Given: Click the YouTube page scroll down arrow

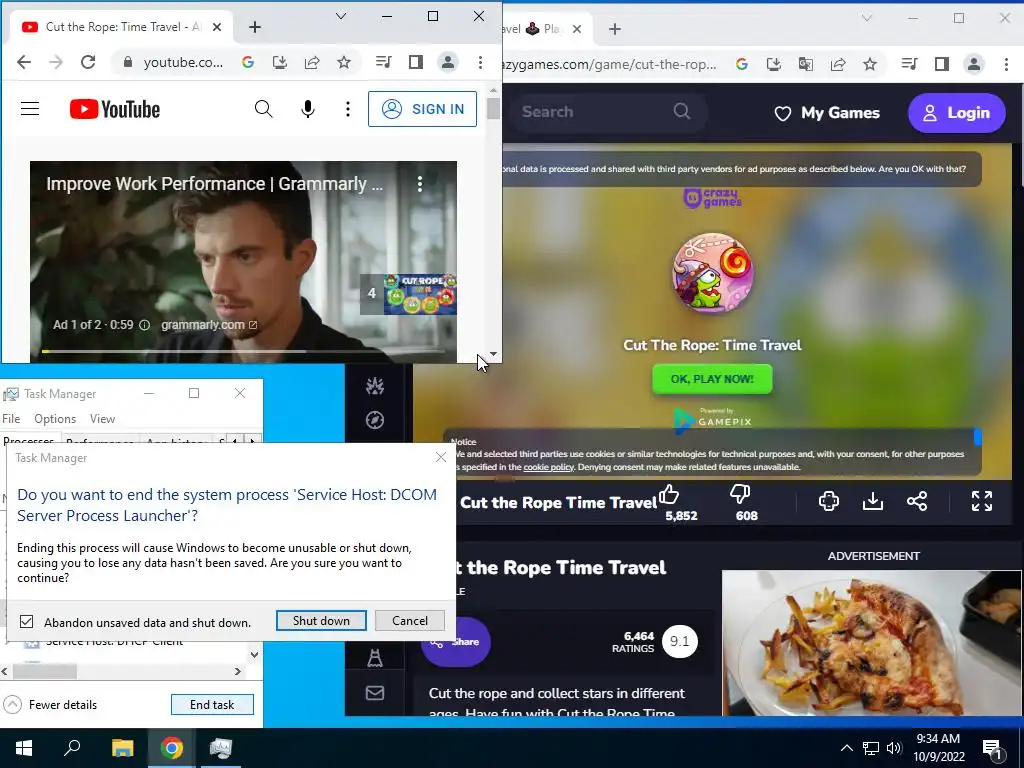Looking at the screenshot, I should [x=494, y=354].
